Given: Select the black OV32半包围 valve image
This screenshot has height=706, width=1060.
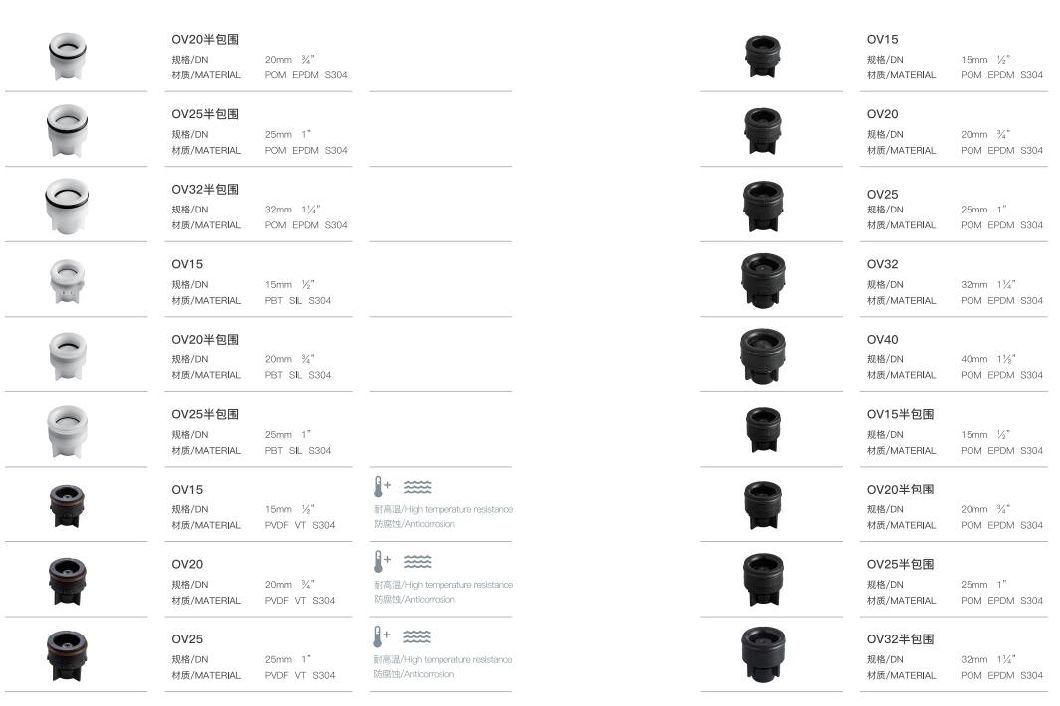Looking at the screenshot, I should coord(763,655).
